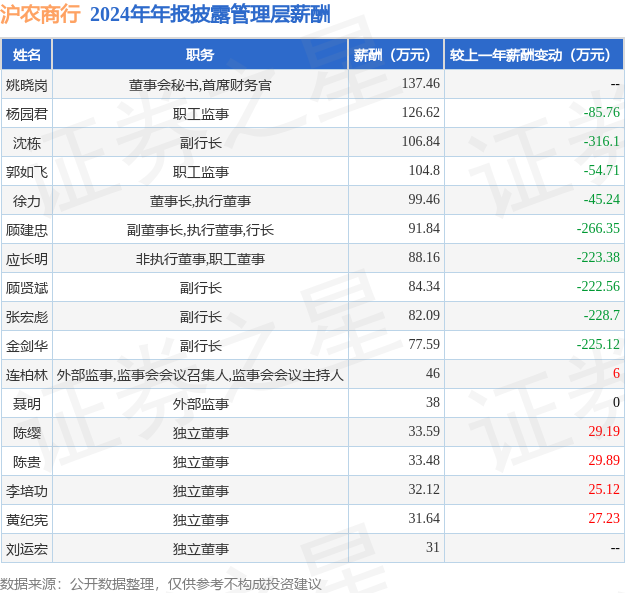Click salary value 77.59
This screenshot has width=625, height=593.
click(424, 344)
